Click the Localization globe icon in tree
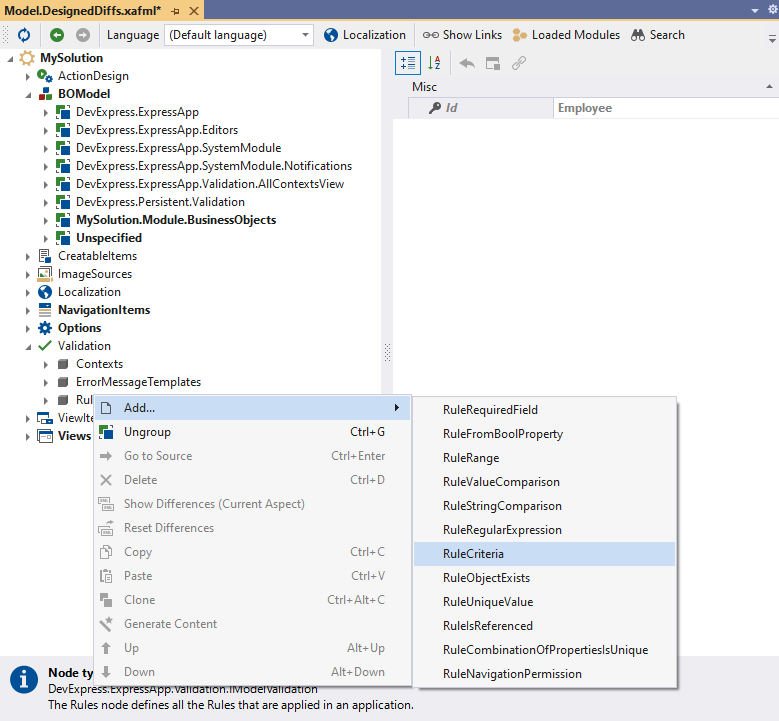The image size is (779, 721). (x=45, y=292)
